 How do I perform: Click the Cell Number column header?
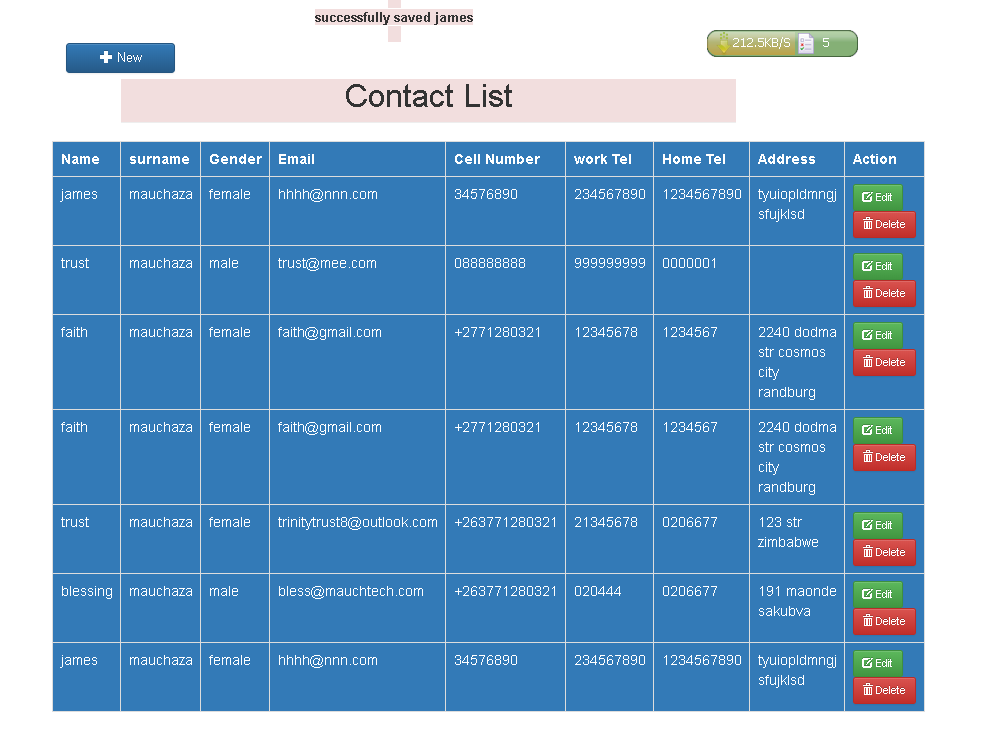point(496,159)
